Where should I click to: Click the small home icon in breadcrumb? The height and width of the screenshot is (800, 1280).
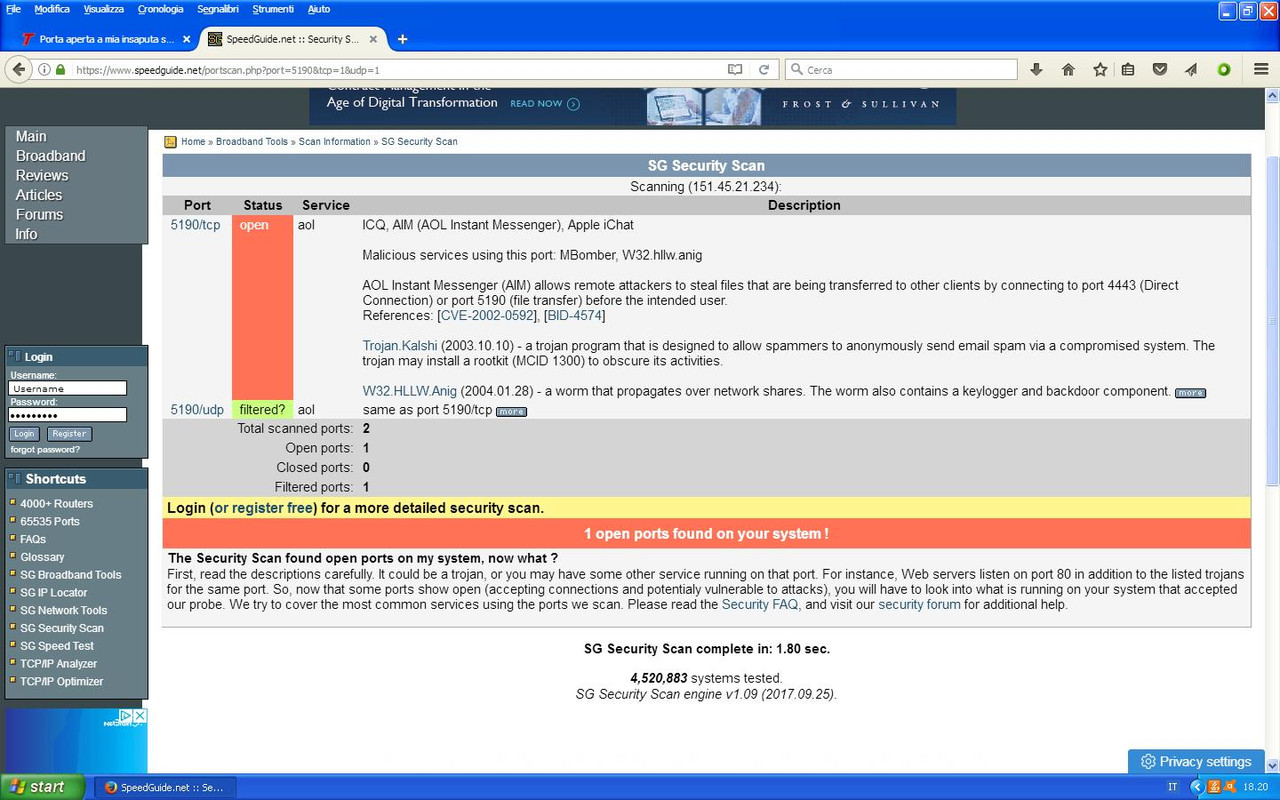point(170,142)
